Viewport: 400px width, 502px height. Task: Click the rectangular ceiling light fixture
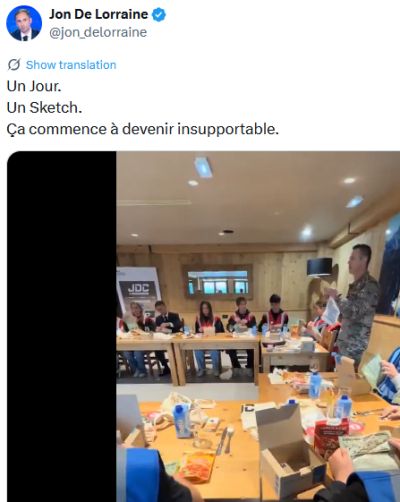pos(204,167)
